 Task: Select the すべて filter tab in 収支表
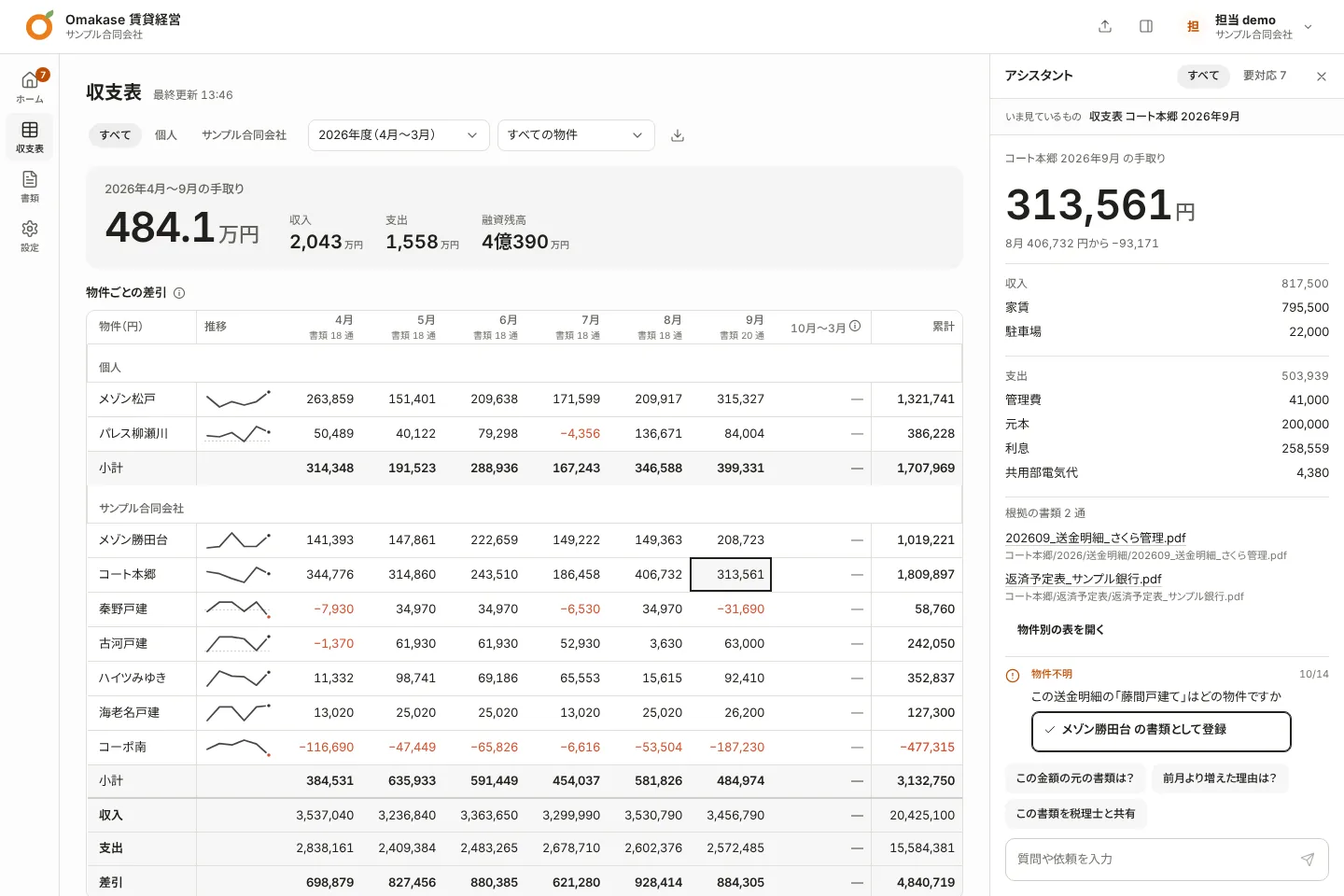point(116,135)
